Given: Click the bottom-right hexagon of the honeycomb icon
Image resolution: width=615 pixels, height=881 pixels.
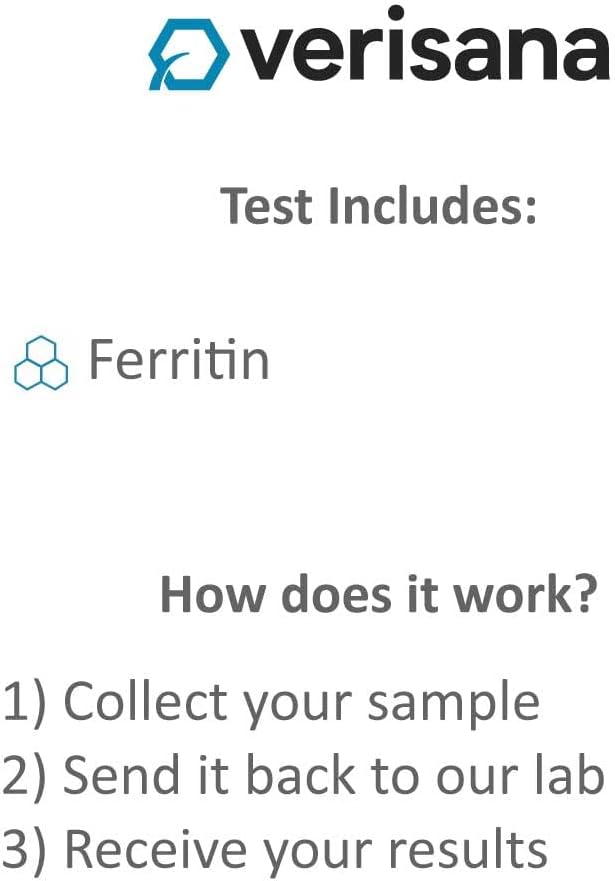Looking at the screenshot, I should pyautogui.click(x=54, y=375).
